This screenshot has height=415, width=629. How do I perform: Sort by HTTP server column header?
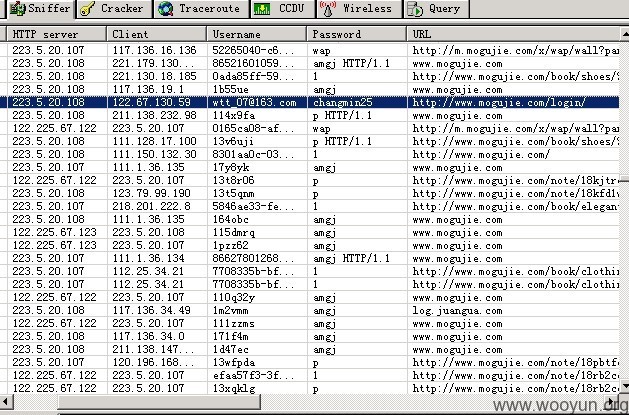[57, 34]
